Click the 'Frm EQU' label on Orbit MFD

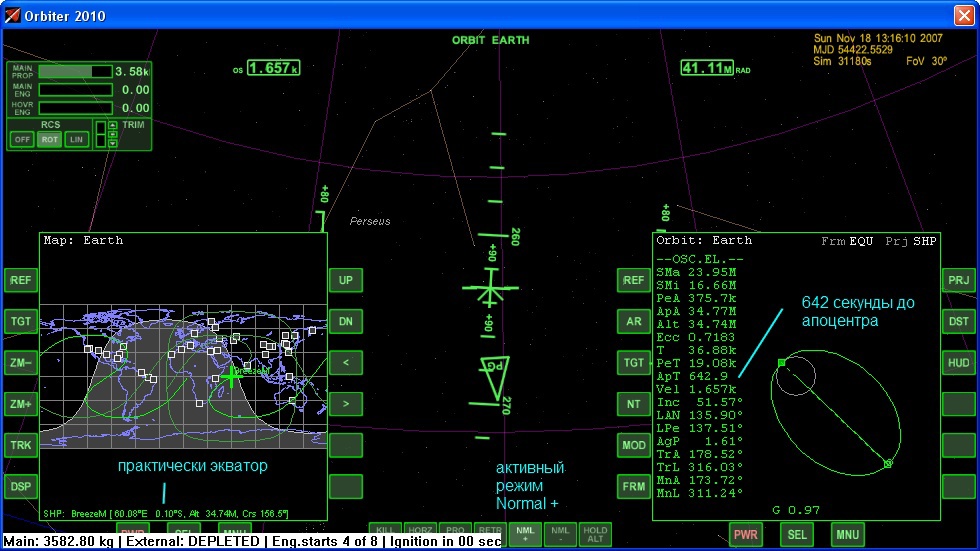pos(847,241)
